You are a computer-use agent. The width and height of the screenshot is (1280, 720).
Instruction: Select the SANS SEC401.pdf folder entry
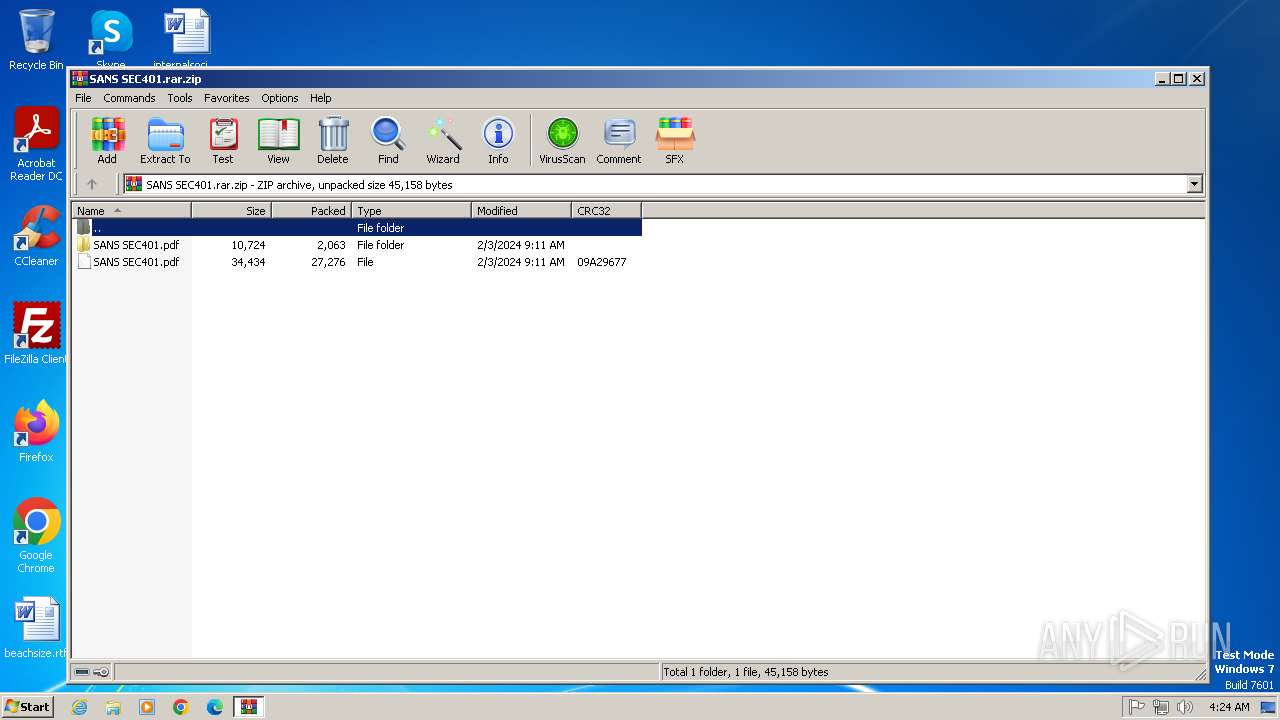(x=356, y=245)
